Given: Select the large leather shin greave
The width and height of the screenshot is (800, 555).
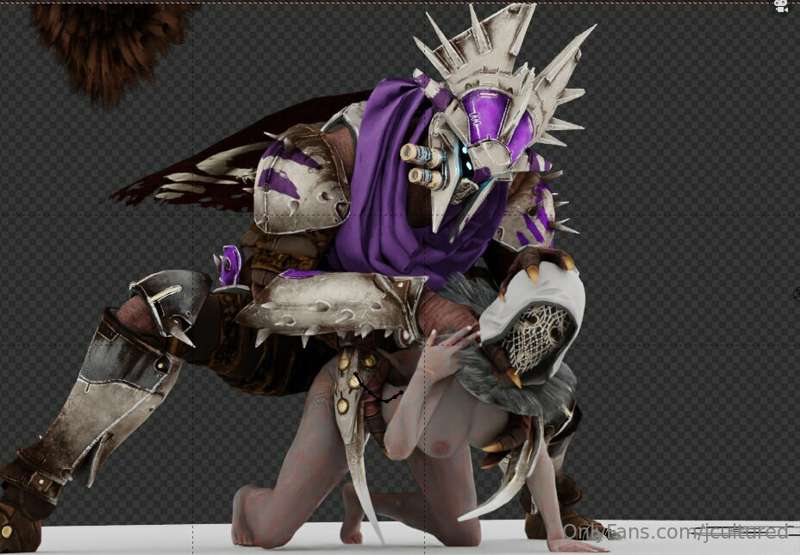Looking at the screenshot, I should click(x=102, y=403).
